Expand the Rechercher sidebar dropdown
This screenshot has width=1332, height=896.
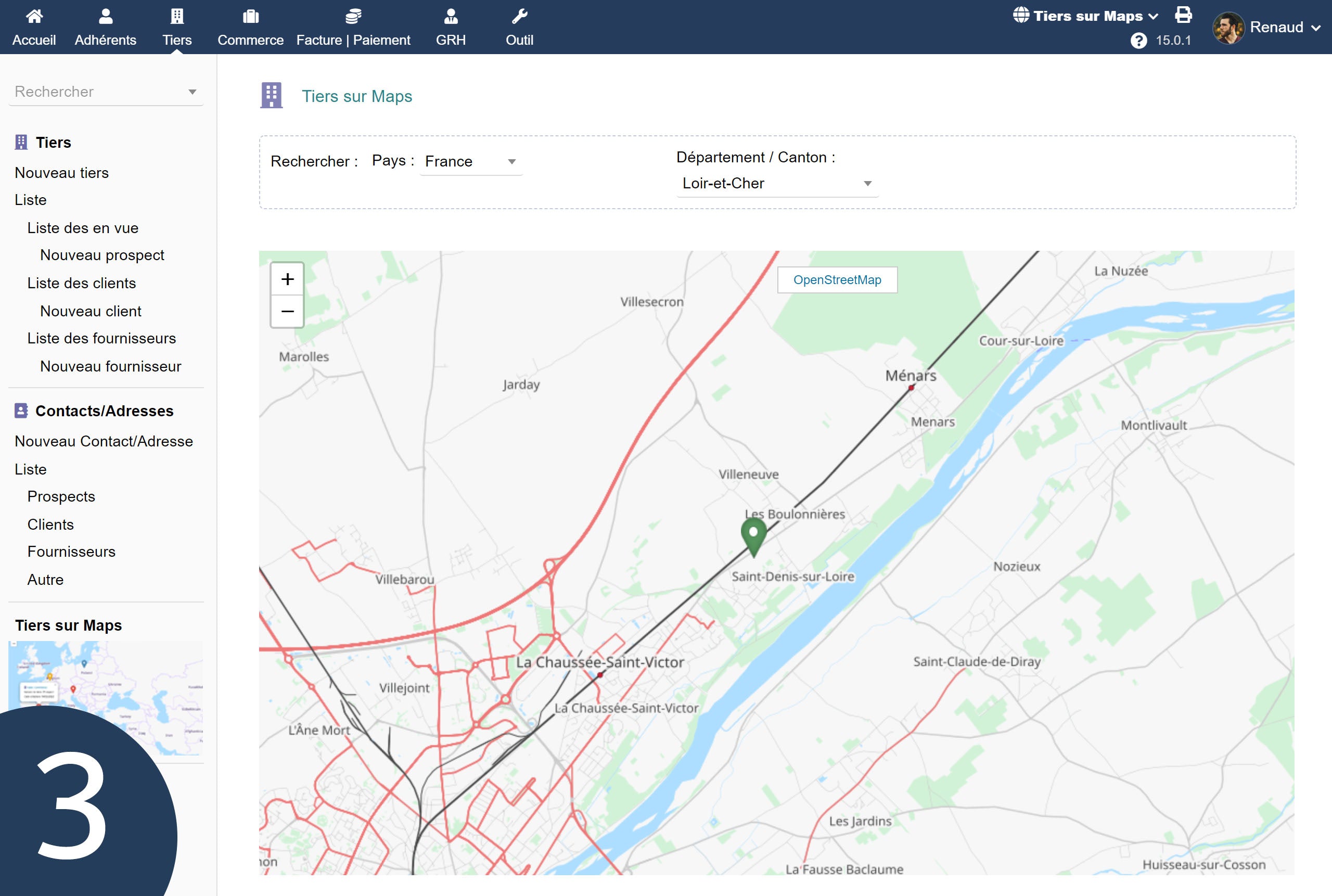[x=106, y=92]
